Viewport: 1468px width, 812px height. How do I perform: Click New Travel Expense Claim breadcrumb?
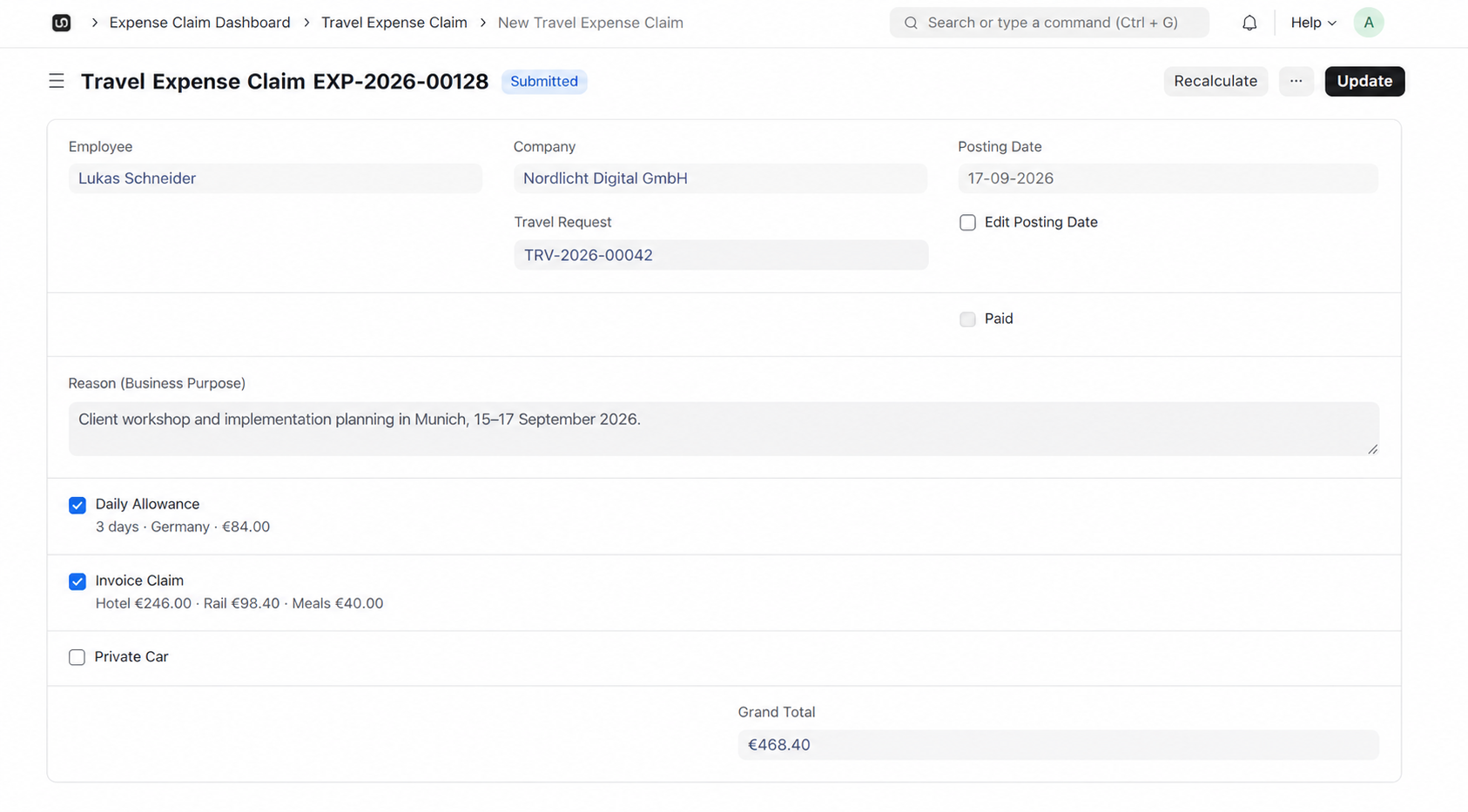click(590, 23)
